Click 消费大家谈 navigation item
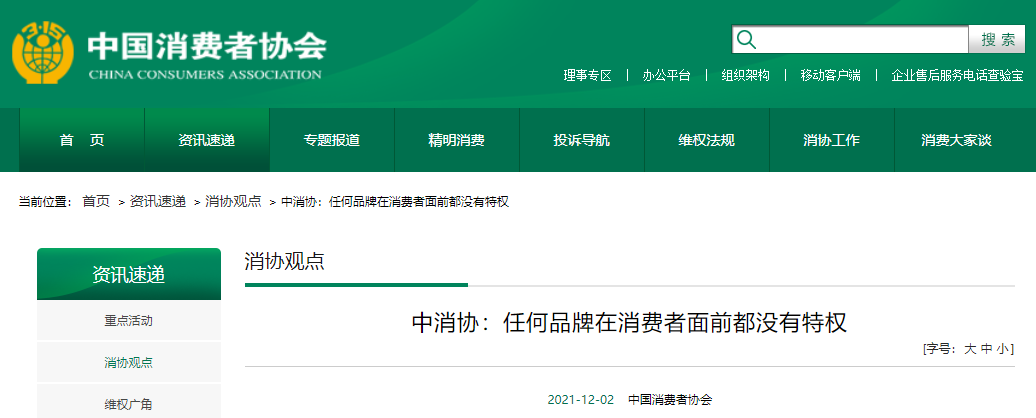The width and height of the screenshot is (1036, 418). [956, 140]
